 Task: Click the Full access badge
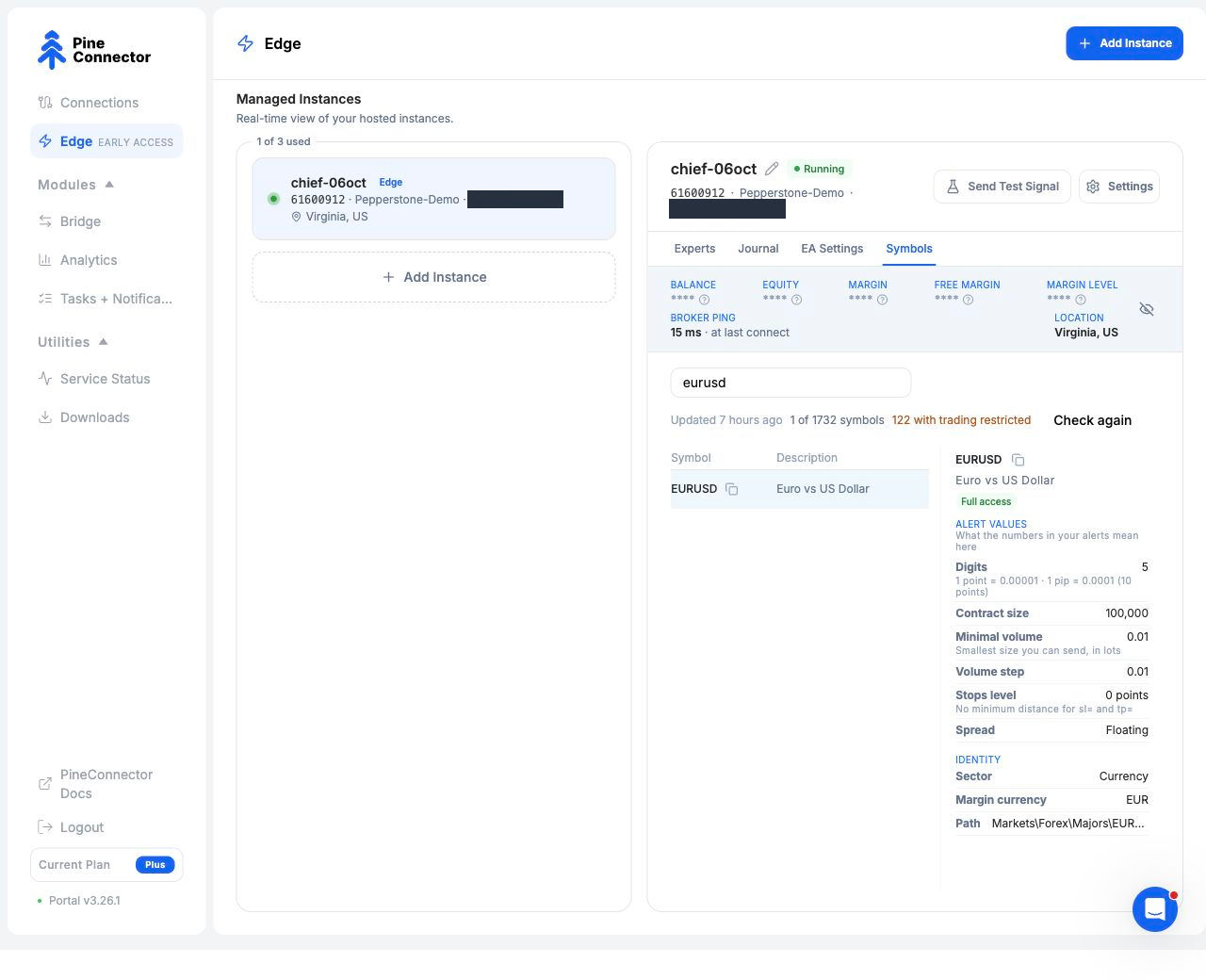pyautogui.click(x=986, y=502)
